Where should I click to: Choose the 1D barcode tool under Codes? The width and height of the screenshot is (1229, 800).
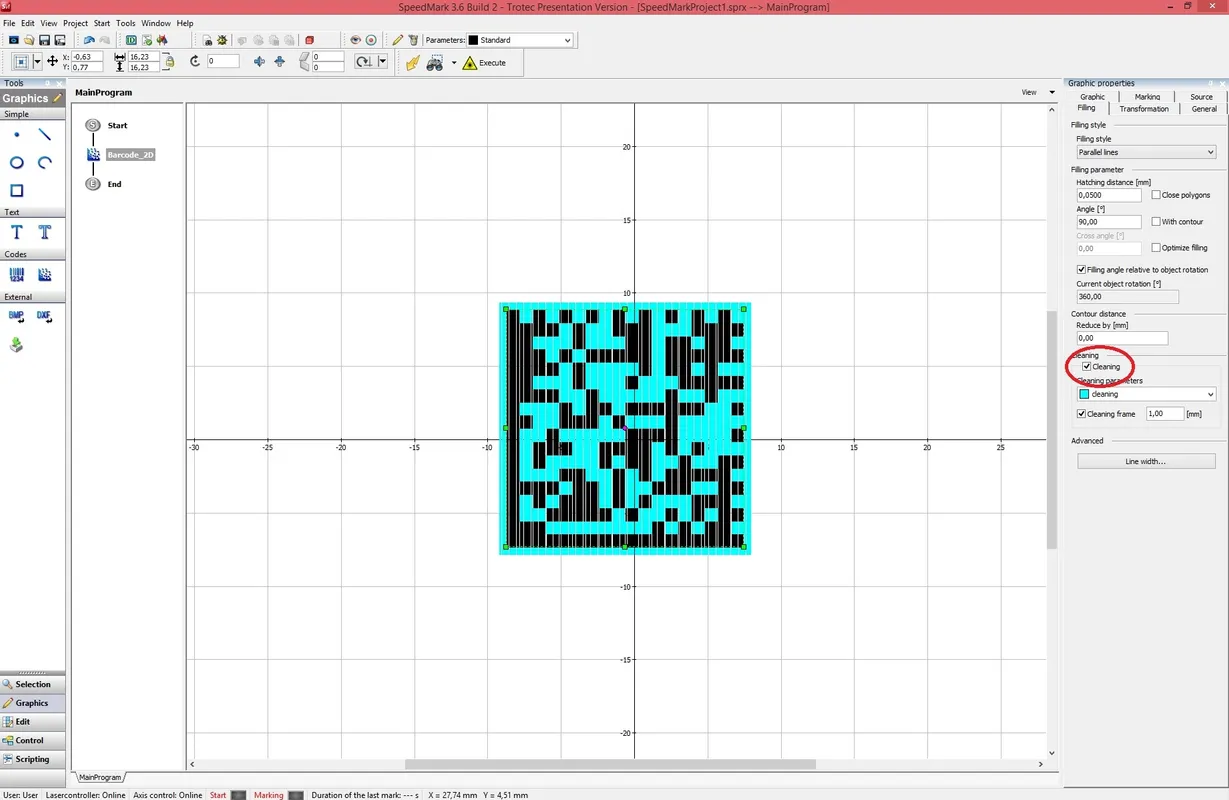[x=17, y=275]
